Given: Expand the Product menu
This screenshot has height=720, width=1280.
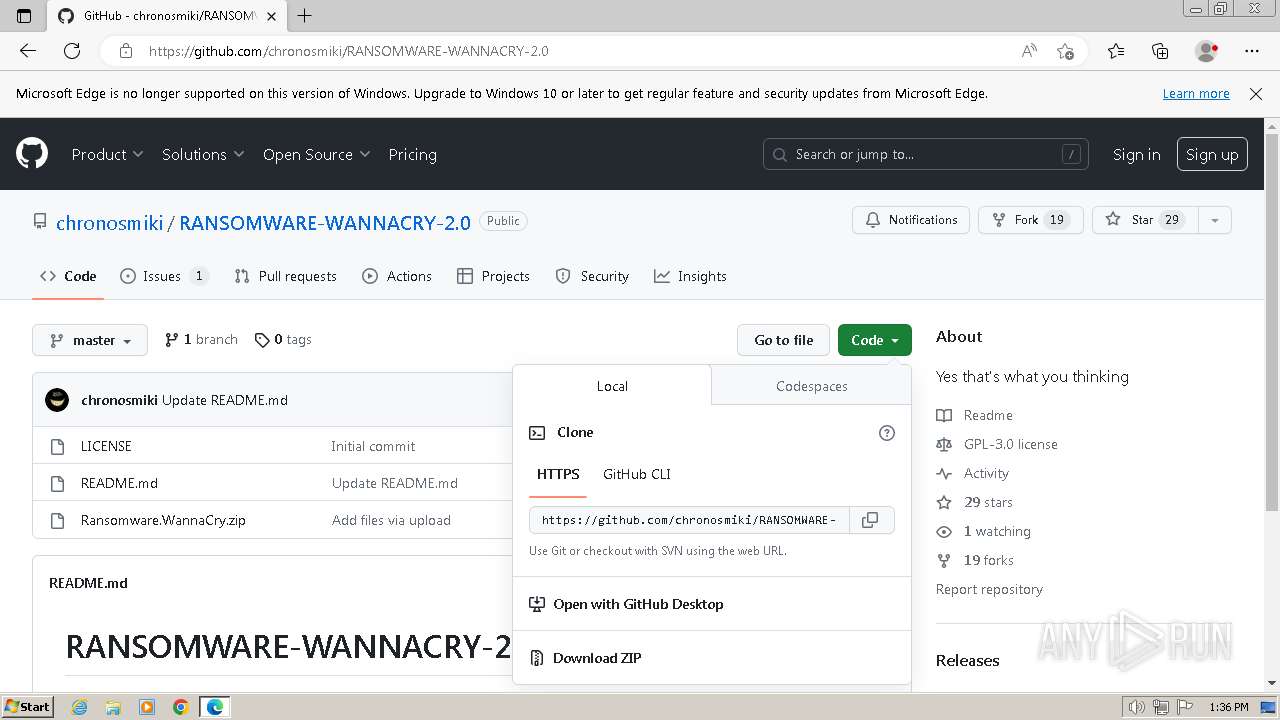Looking at the screenshot, I should pyautogui.click(x=107, y=154).
